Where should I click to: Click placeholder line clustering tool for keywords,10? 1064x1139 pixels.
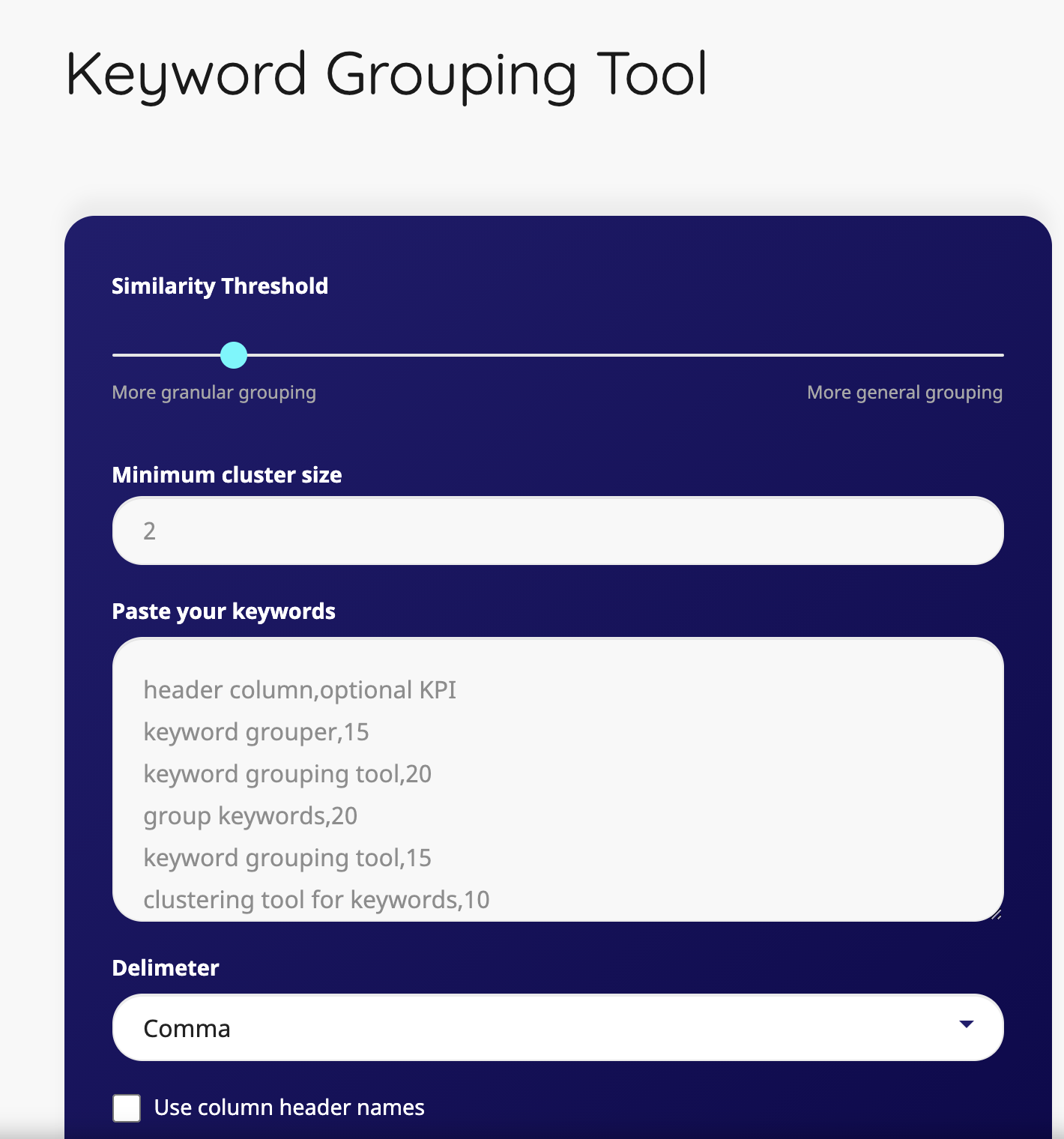[x=316, y=900]
